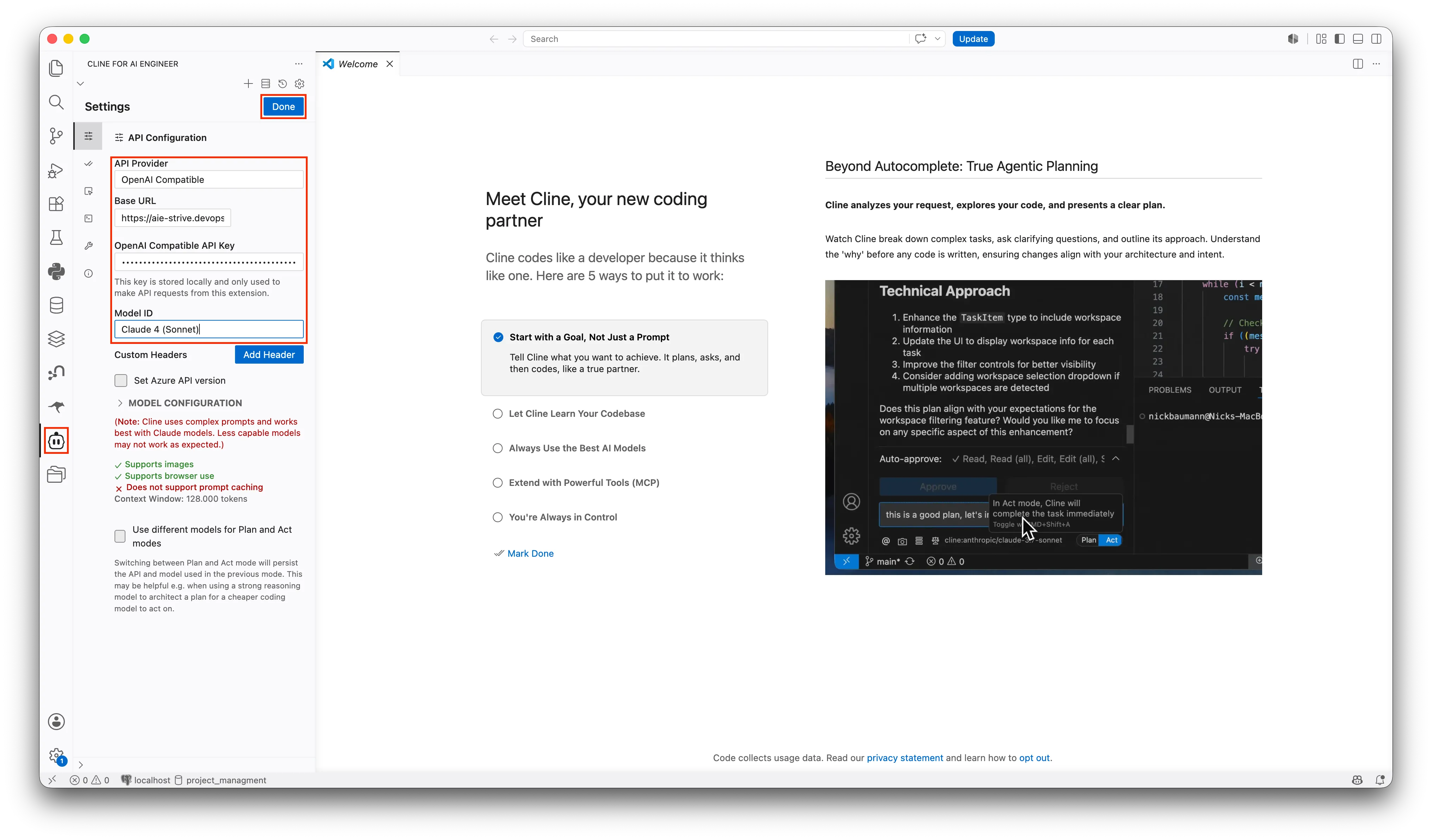Open editor more actions ellipsis
Image resolution: width=1432 pixels, height=840 pixels.
coord(1376,64)
